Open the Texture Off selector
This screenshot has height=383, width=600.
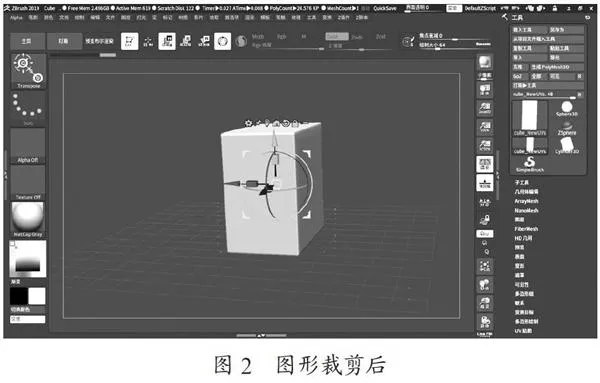[x=28, y=183]
